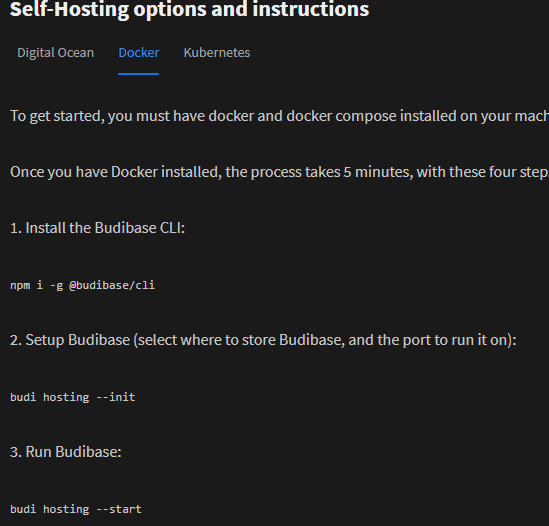Click the word npm in install command
This screenshot has height=526, width=549.
click(x=20, y=286)
